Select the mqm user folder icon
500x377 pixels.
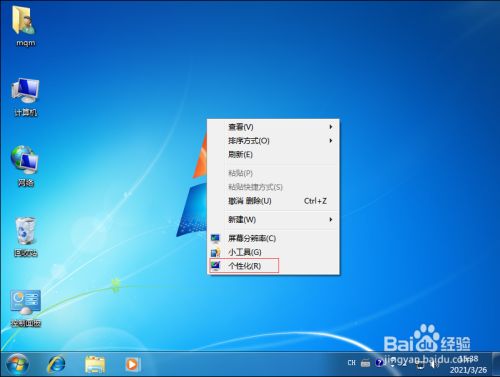25,26
